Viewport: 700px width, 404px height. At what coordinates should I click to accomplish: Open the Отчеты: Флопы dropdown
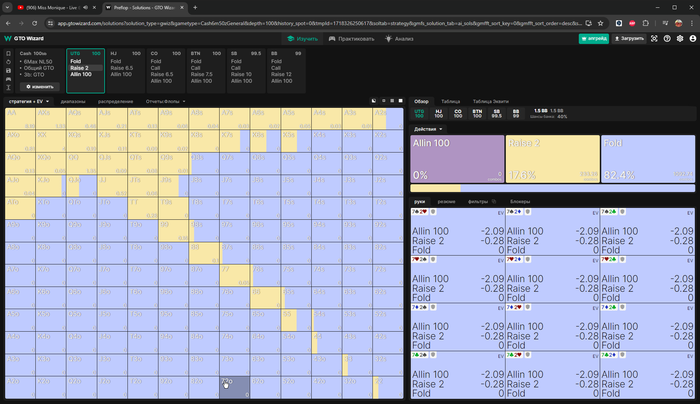[x=165, y=101]
